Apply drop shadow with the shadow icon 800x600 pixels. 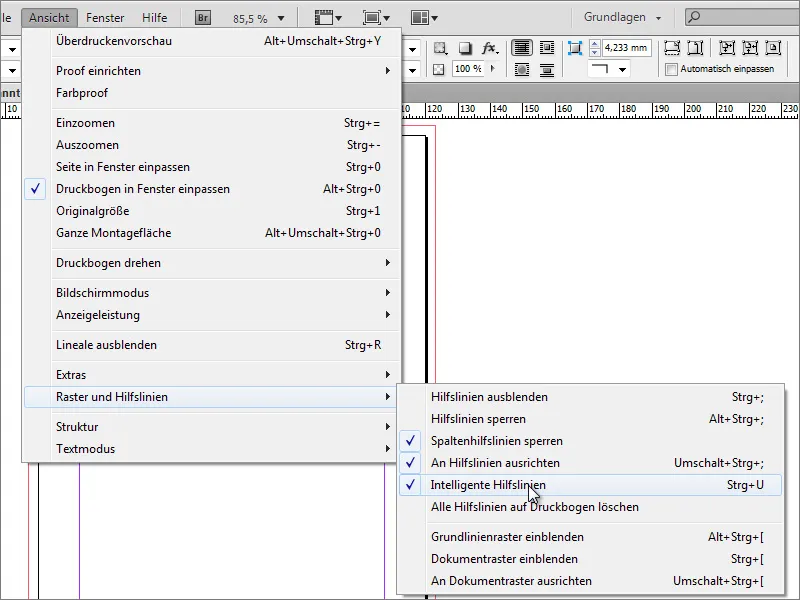(x=464, y=48)
